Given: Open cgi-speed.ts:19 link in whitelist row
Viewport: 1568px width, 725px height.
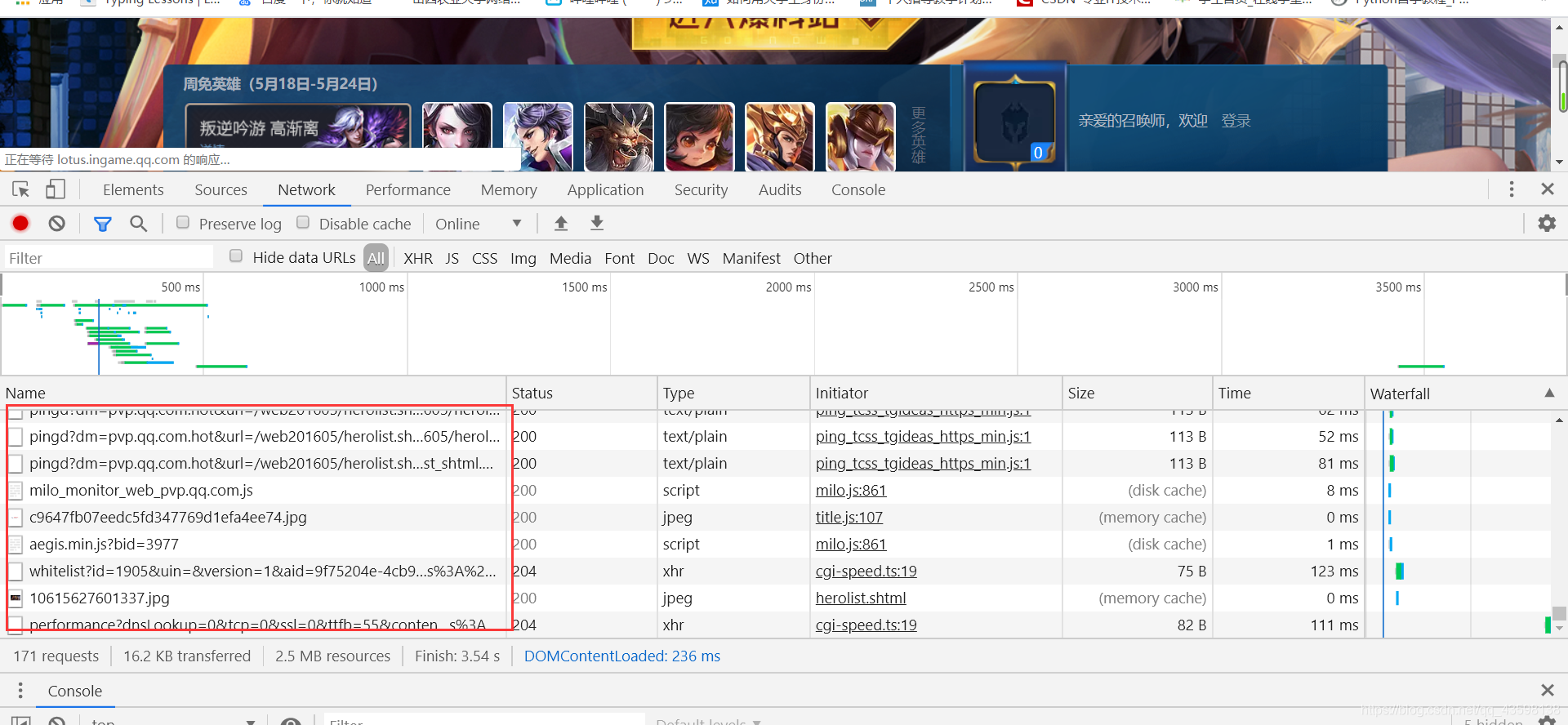Looking at the screenshot, I should tap(866, 571).
